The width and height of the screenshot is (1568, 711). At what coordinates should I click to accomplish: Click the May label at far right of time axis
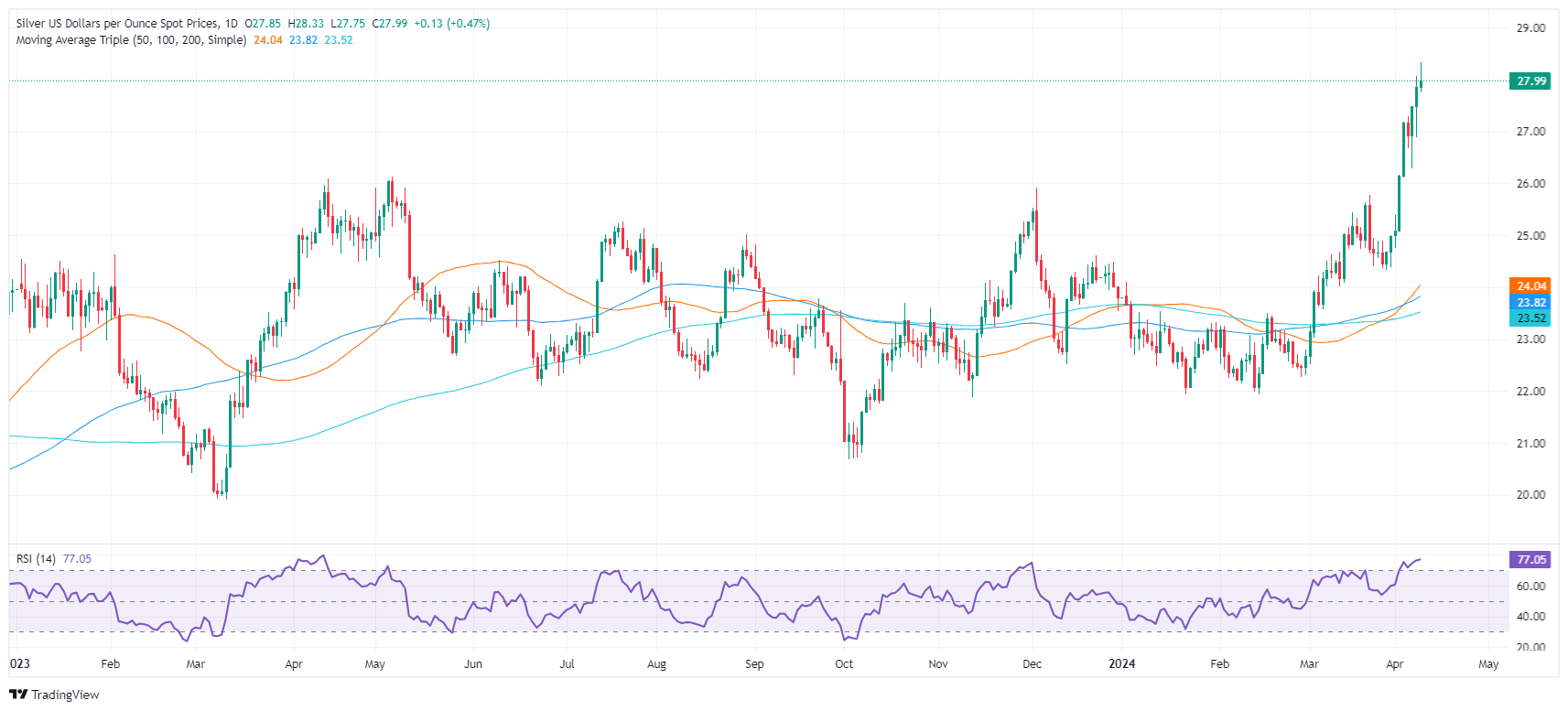click(x=1488, y=664)
